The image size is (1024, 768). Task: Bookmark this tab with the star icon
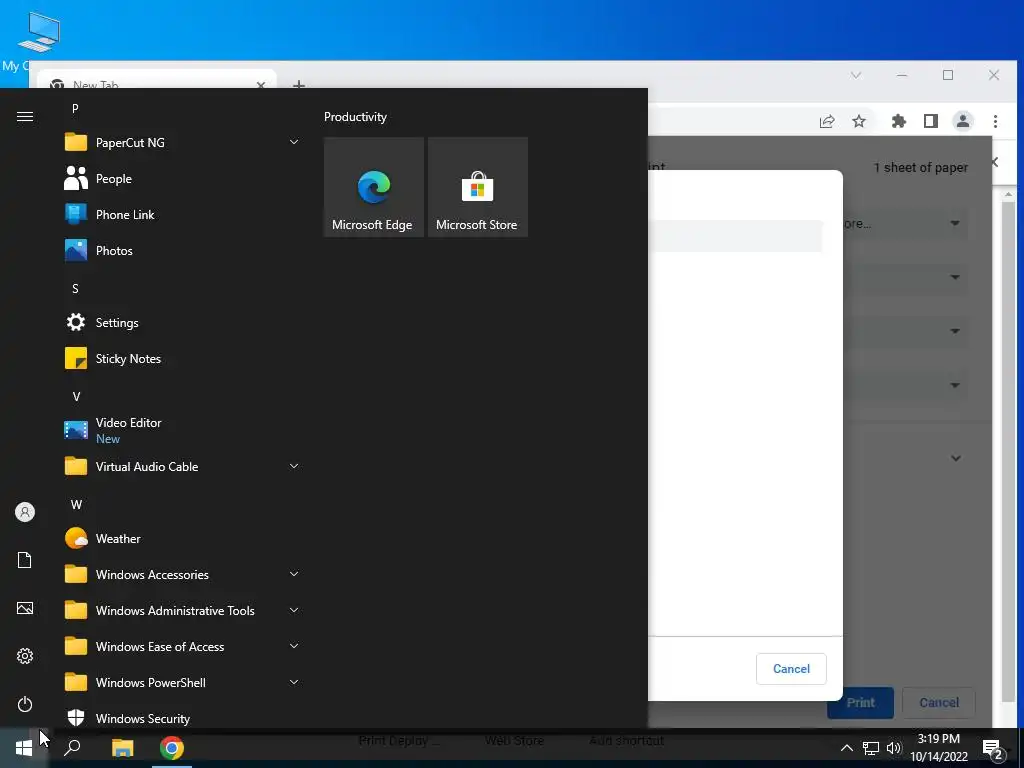click(859, 121)
